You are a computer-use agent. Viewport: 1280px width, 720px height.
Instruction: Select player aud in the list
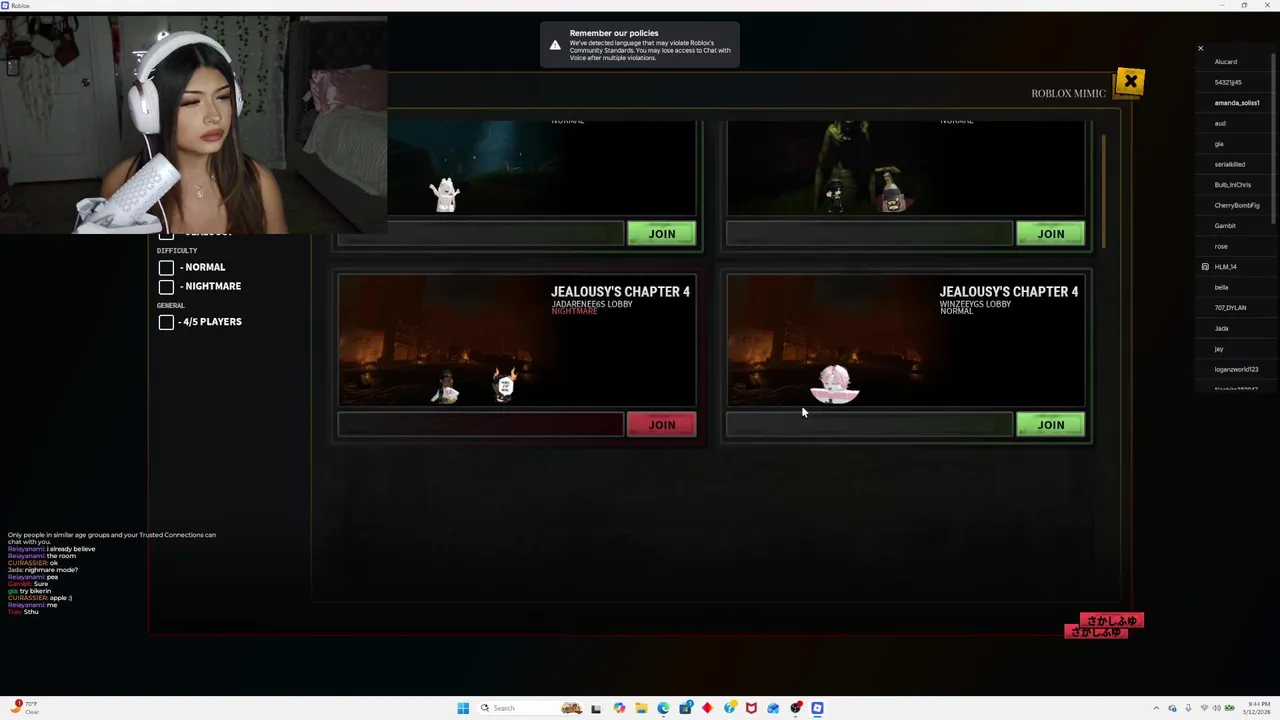(x=1220, y=123)
